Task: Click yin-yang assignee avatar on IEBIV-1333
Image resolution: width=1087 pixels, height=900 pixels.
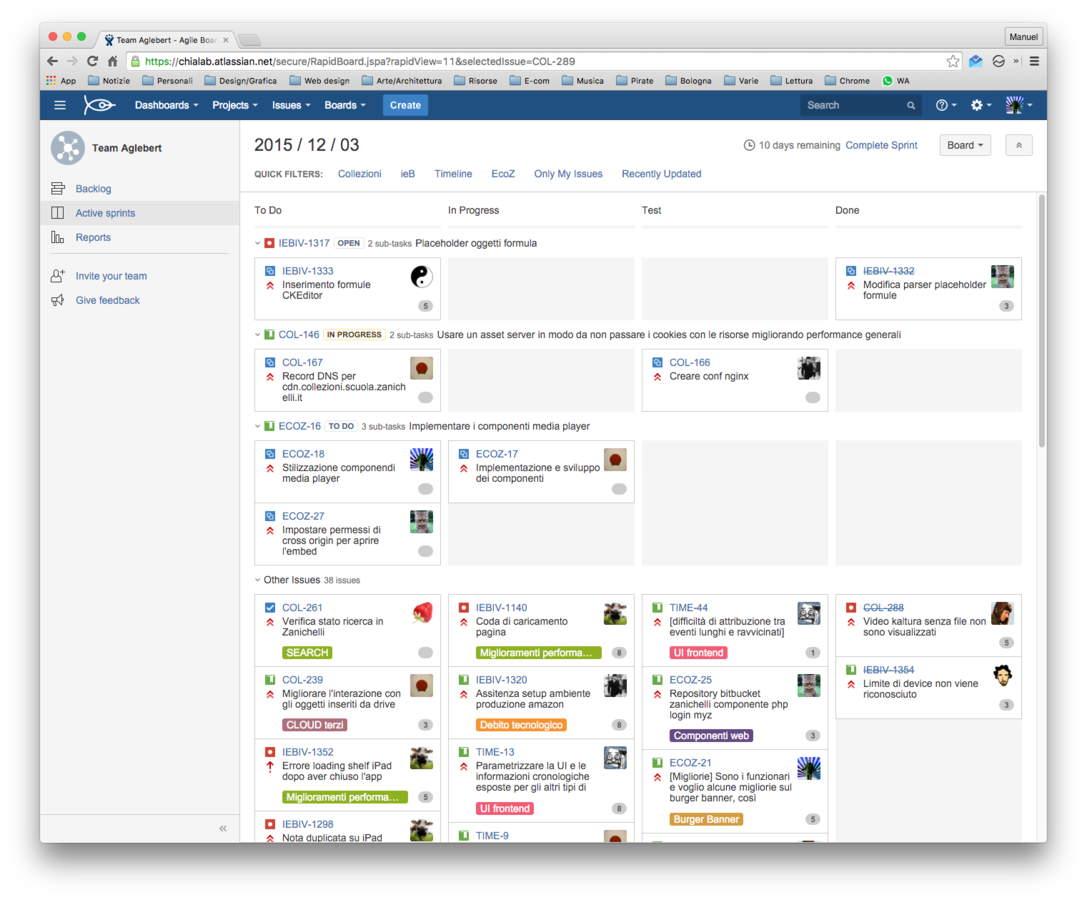Action: pos(421,277)
